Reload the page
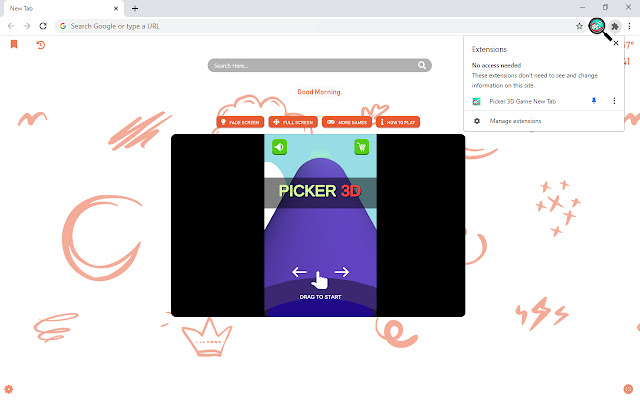640x400 pixels. tap(43, 26)
